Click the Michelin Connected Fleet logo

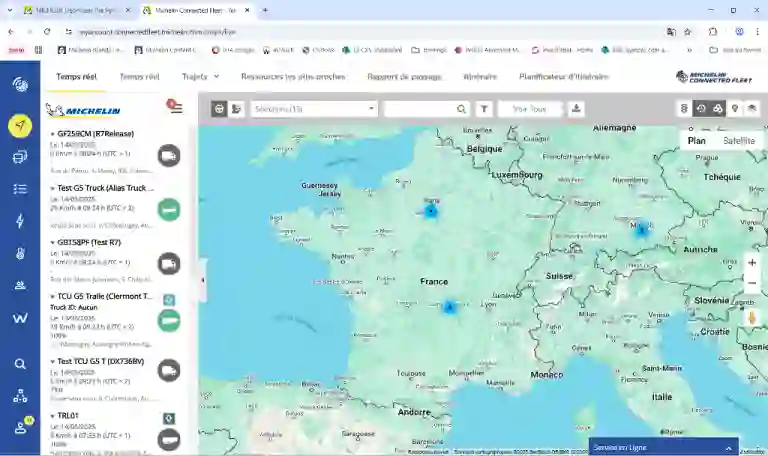714,77
